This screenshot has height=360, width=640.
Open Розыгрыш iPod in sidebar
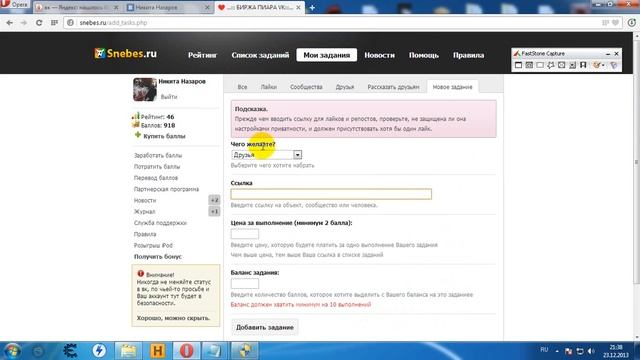point(153,245)
